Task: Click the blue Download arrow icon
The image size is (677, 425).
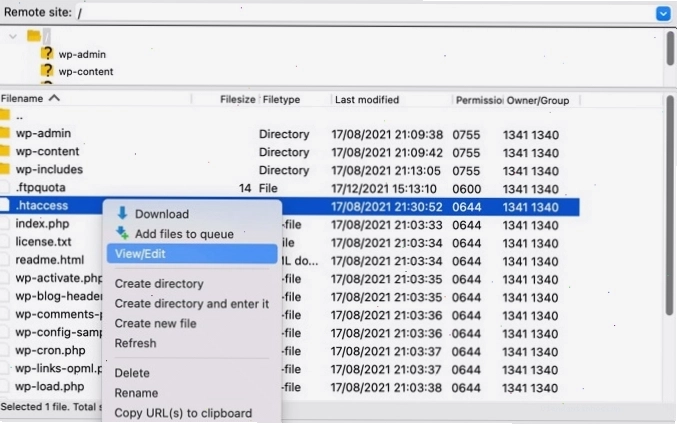Action: (x=122, y=213)
